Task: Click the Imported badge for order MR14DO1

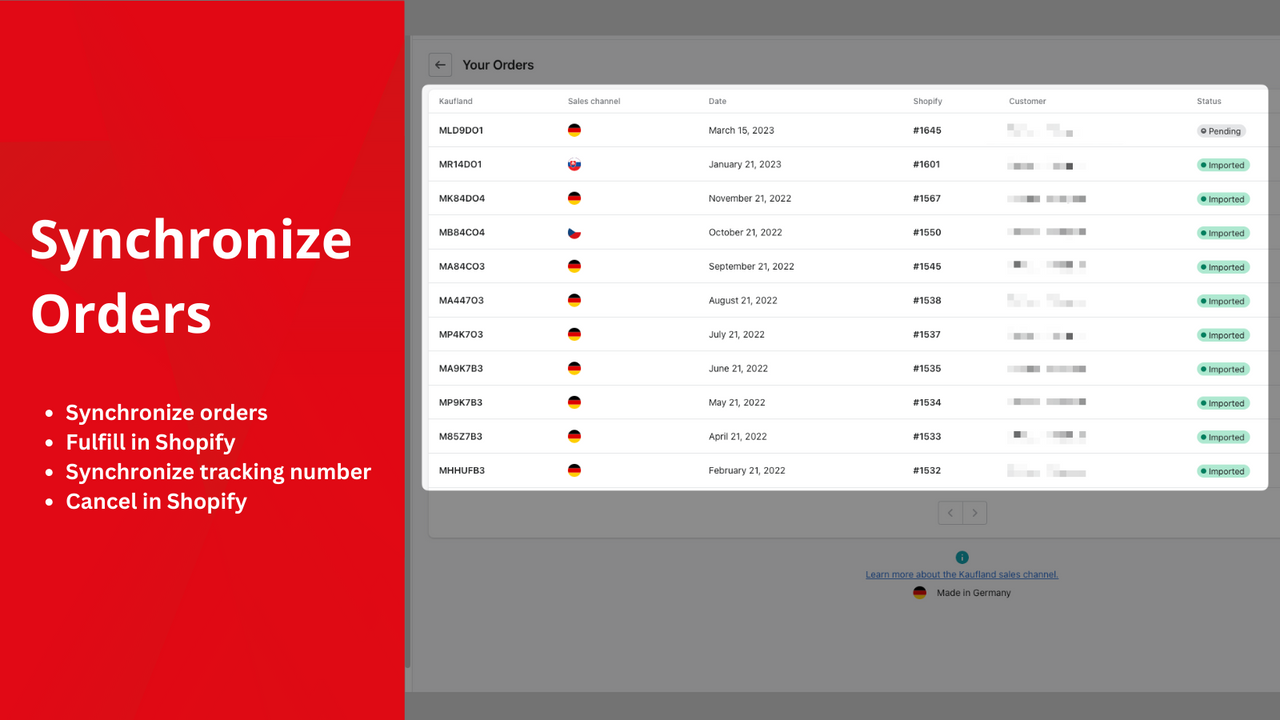Action: coord(1223,164)
